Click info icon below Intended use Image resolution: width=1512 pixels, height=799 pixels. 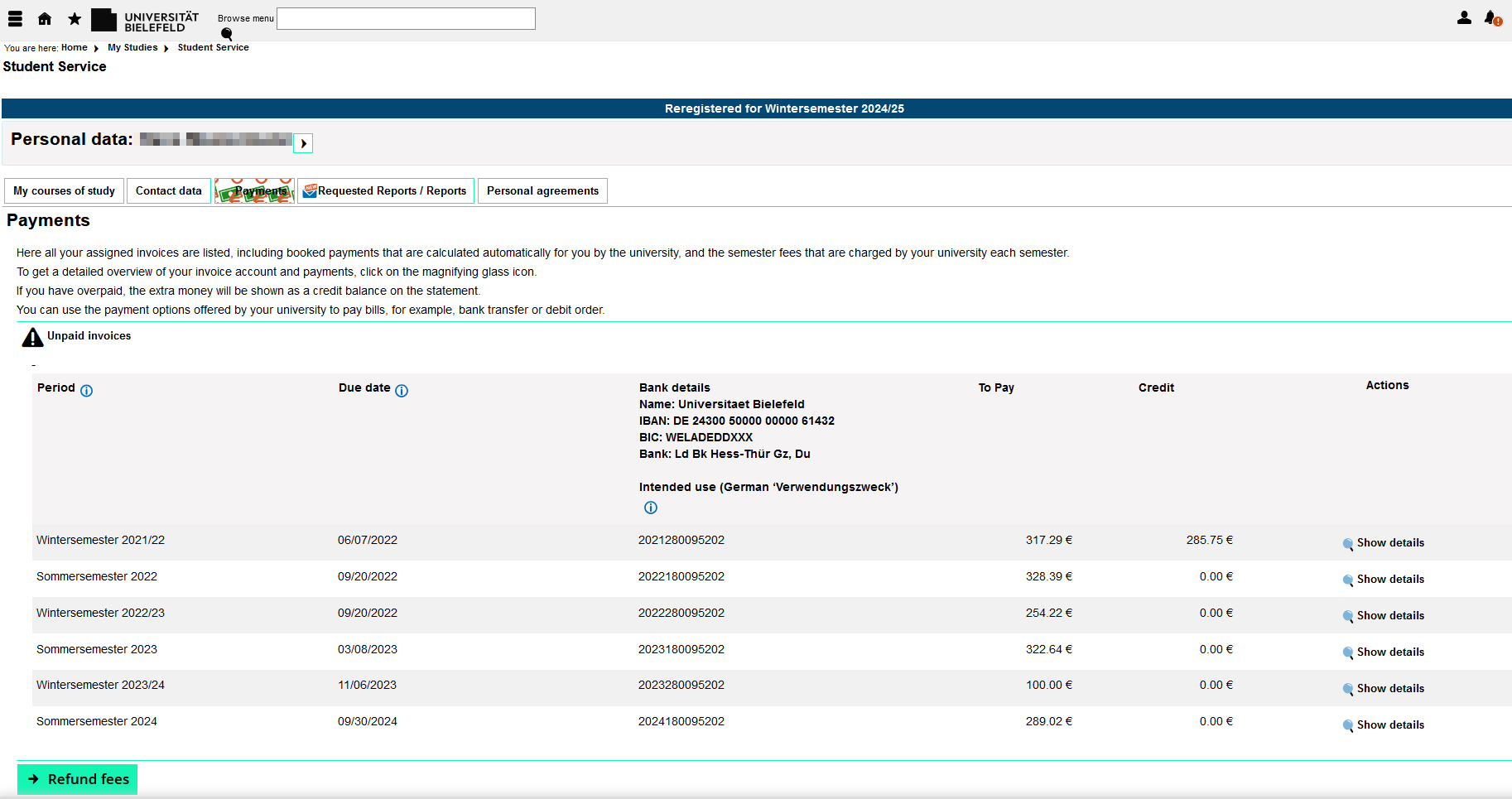pos(651,508)
